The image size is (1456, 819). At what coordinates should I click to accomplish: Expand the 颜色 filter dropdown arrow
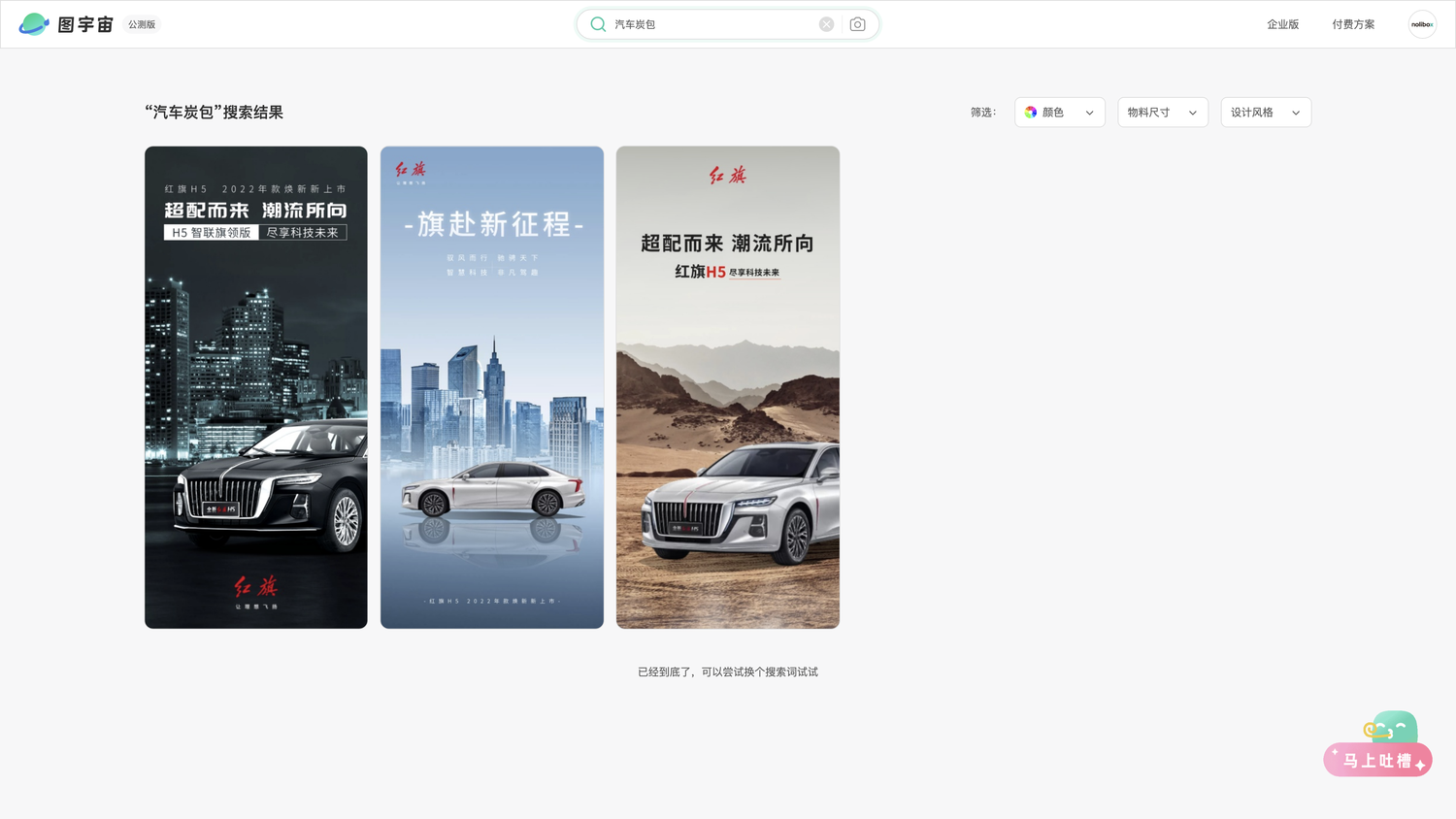tap(1089, 113)
